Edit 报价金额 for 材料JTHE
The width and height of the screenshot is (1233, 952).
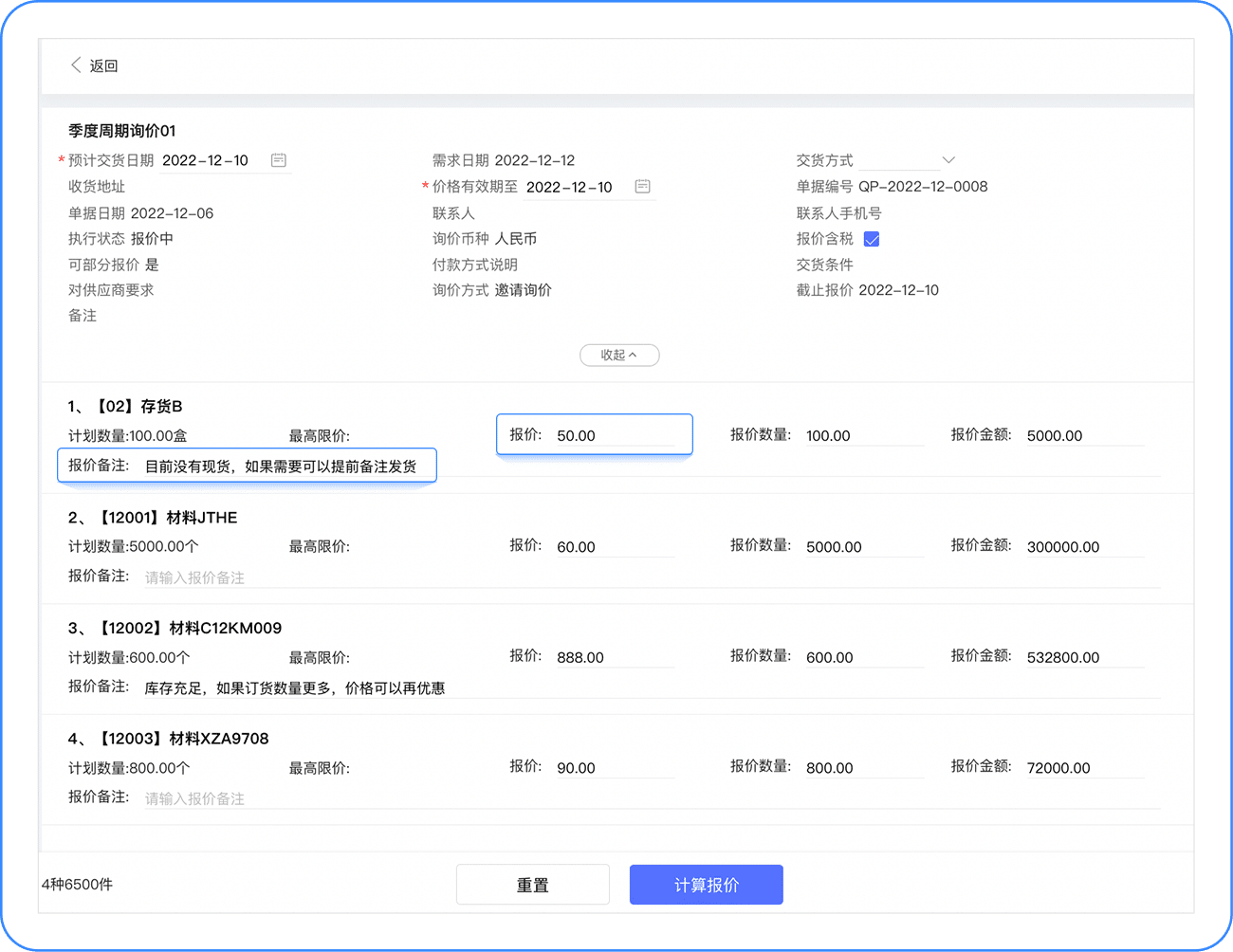tap(1083, 547)
